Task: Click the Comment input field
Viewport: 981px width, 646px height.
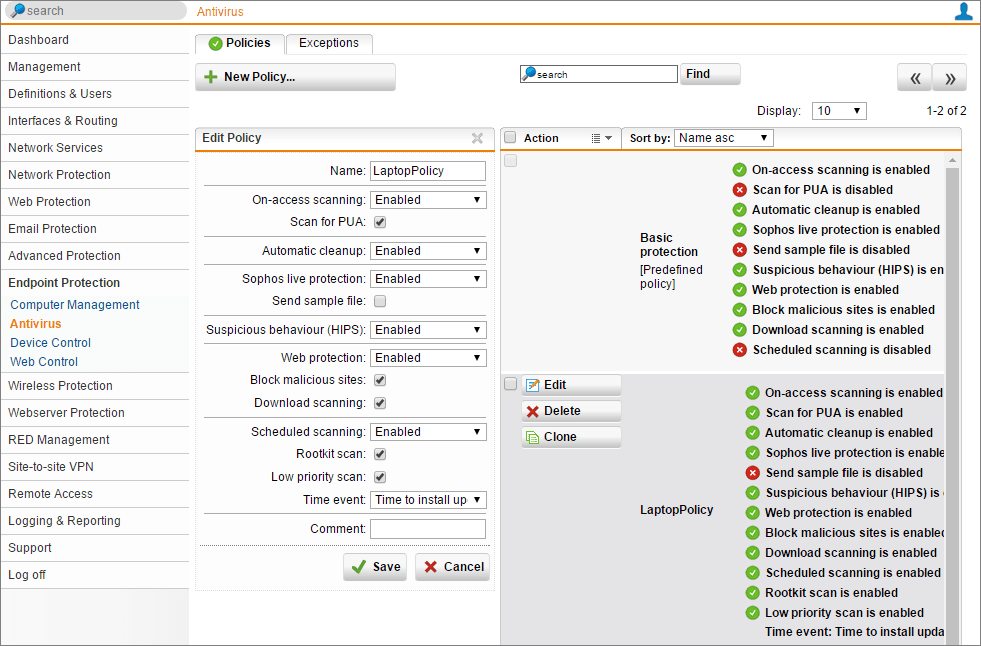Action: point(428,528)
